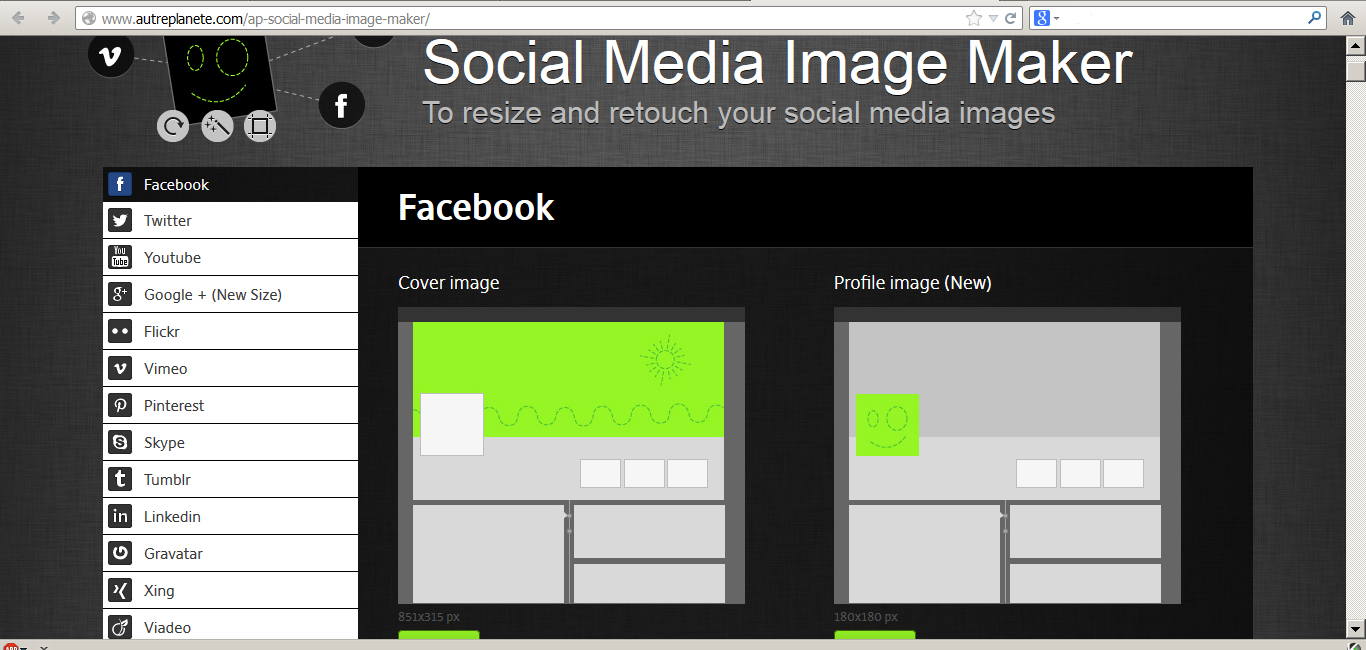
Task: Click the magic wand retouch icon
Action: [217, 126]
